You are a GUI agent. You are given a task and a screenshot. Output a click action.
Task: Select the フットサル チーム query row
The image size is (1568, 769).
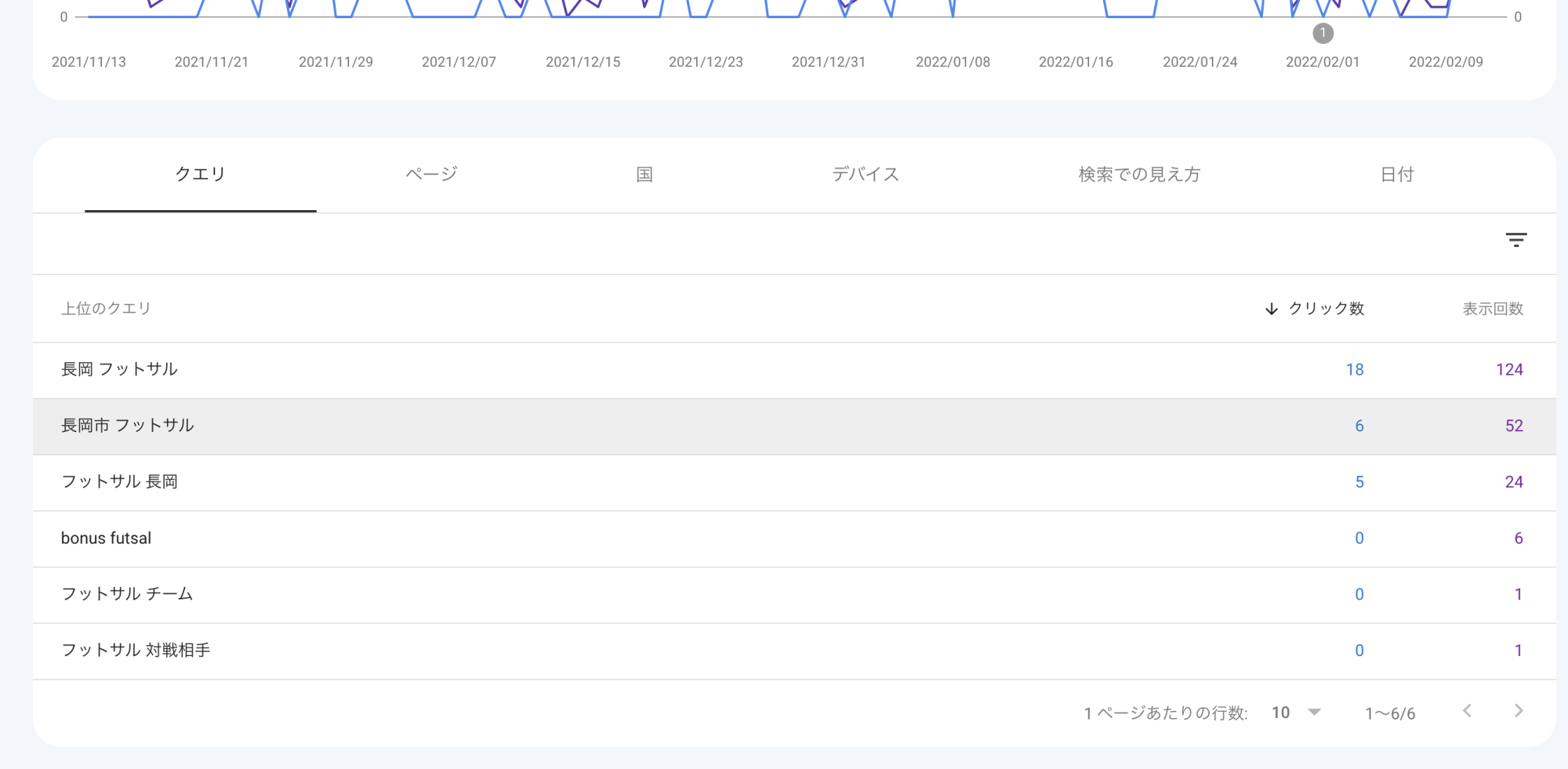tap(794, 595)
